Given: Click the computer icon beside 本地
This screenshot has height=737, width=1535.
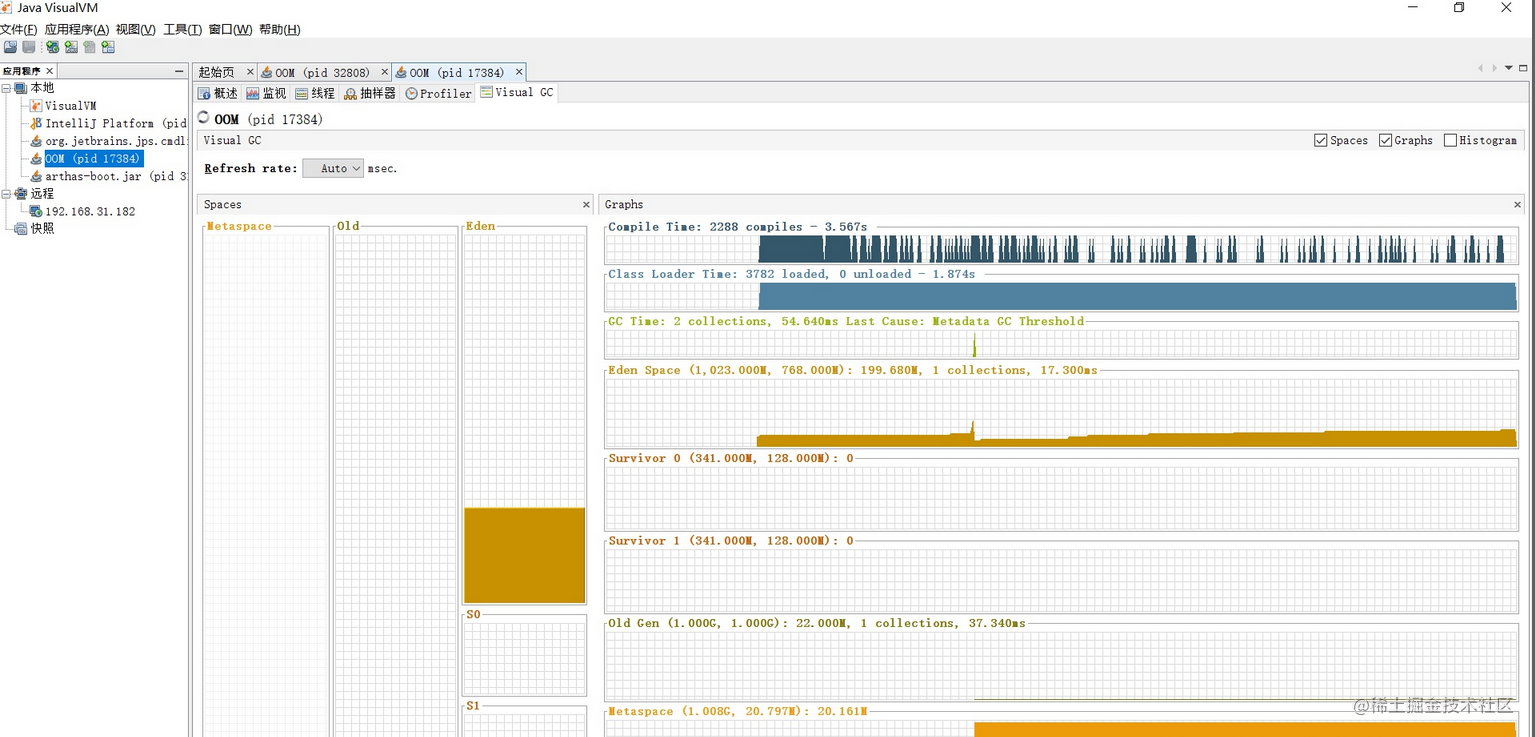Looking at the screenshot, I should click(x=21, y=88).
